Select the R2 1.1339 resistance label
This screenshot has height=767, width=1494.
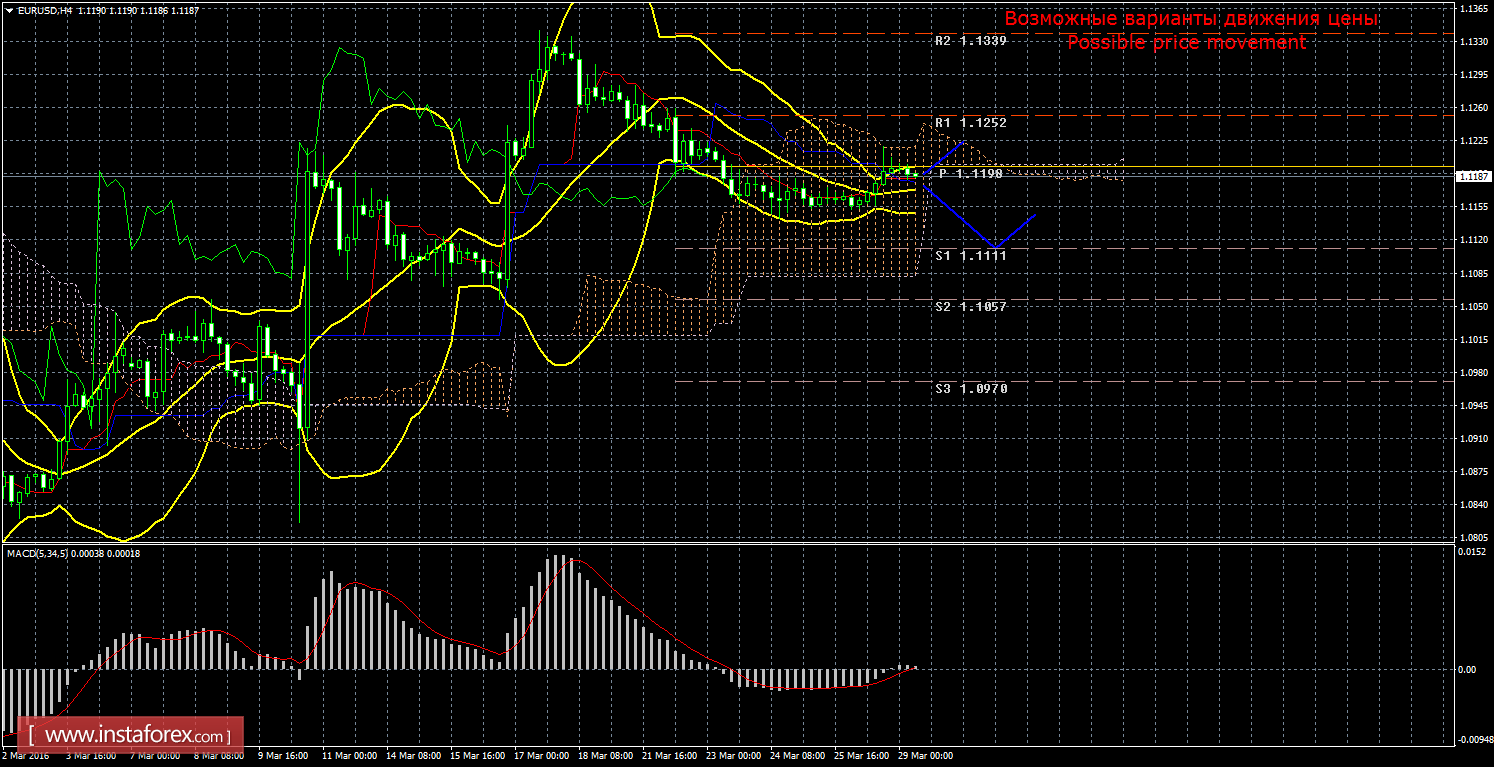click(x=970, y=41)
